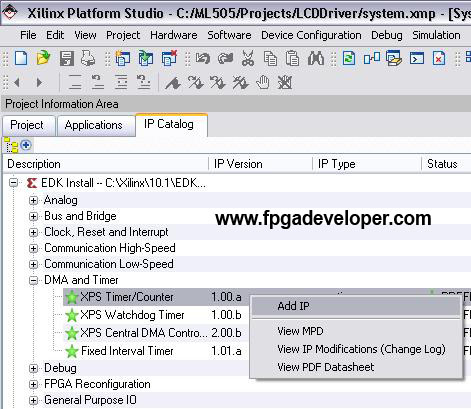Click the IP Version column header

[x=261, y=164]
